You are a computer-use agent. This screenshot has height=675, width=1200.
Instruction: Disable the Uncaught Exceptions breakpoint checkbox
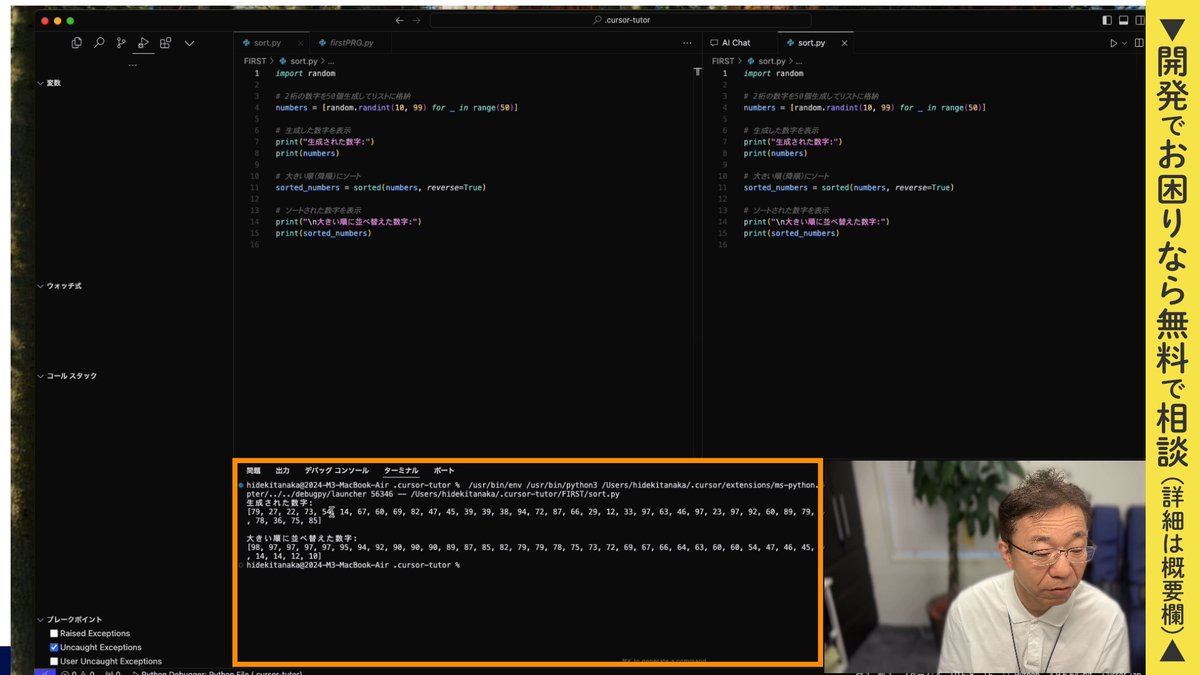coord(54,648)
